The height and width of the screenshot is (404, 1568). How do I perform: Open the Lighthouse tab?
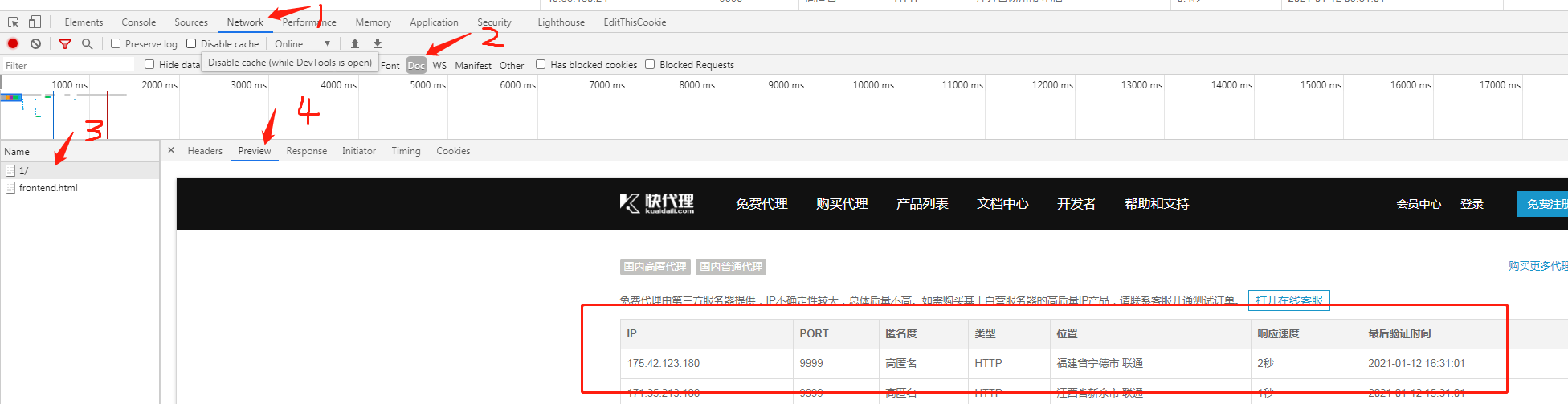561,22
